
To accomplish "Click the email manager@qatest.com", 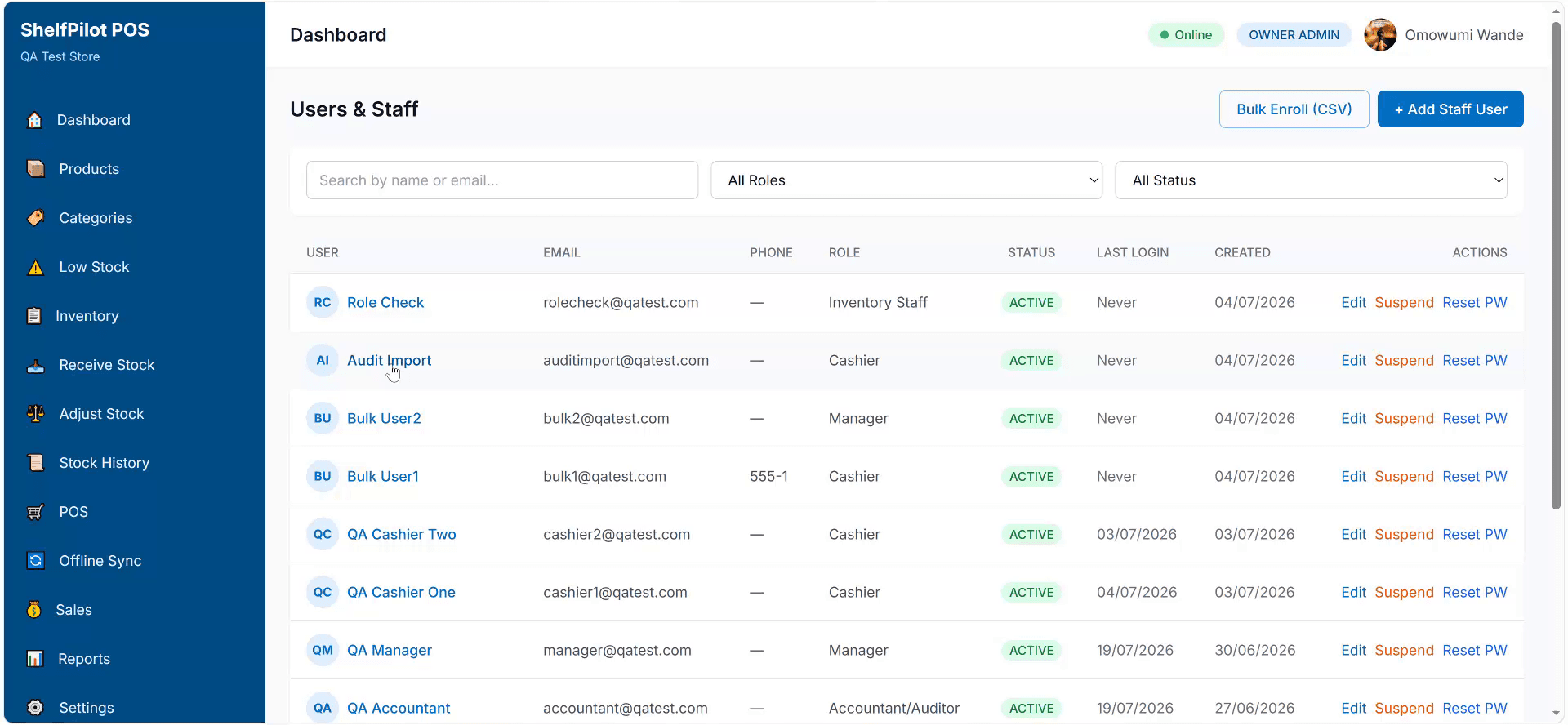I will 617,650.
